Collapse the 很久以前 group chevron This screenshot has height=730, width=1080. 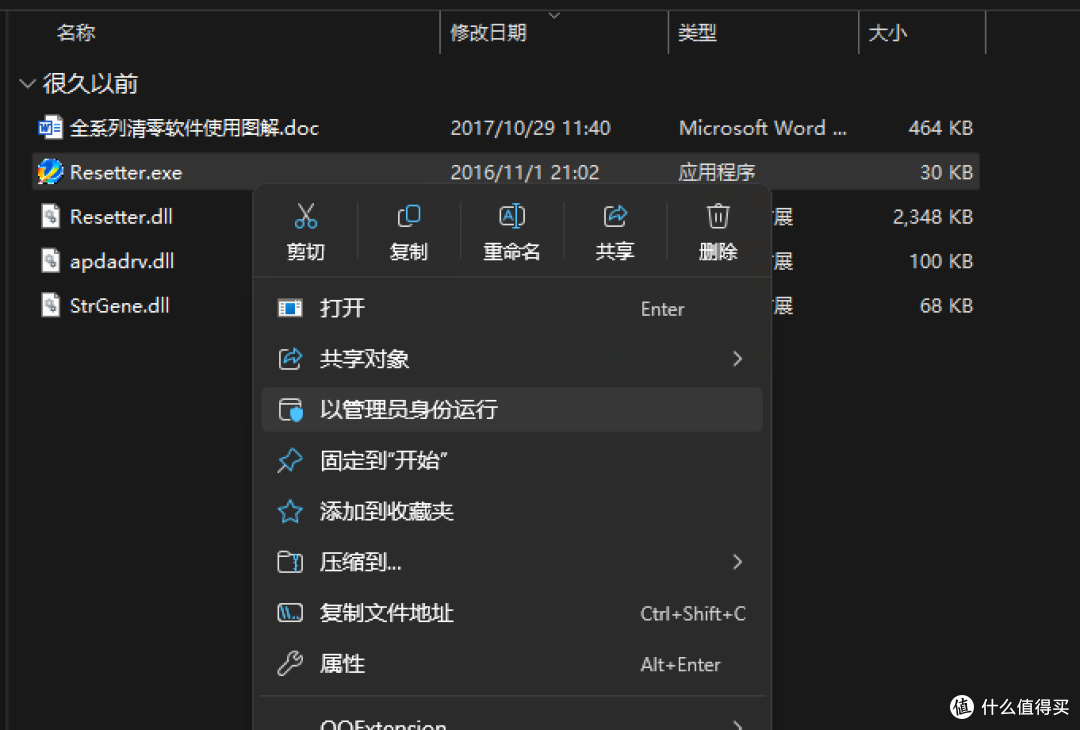point(28,84)
